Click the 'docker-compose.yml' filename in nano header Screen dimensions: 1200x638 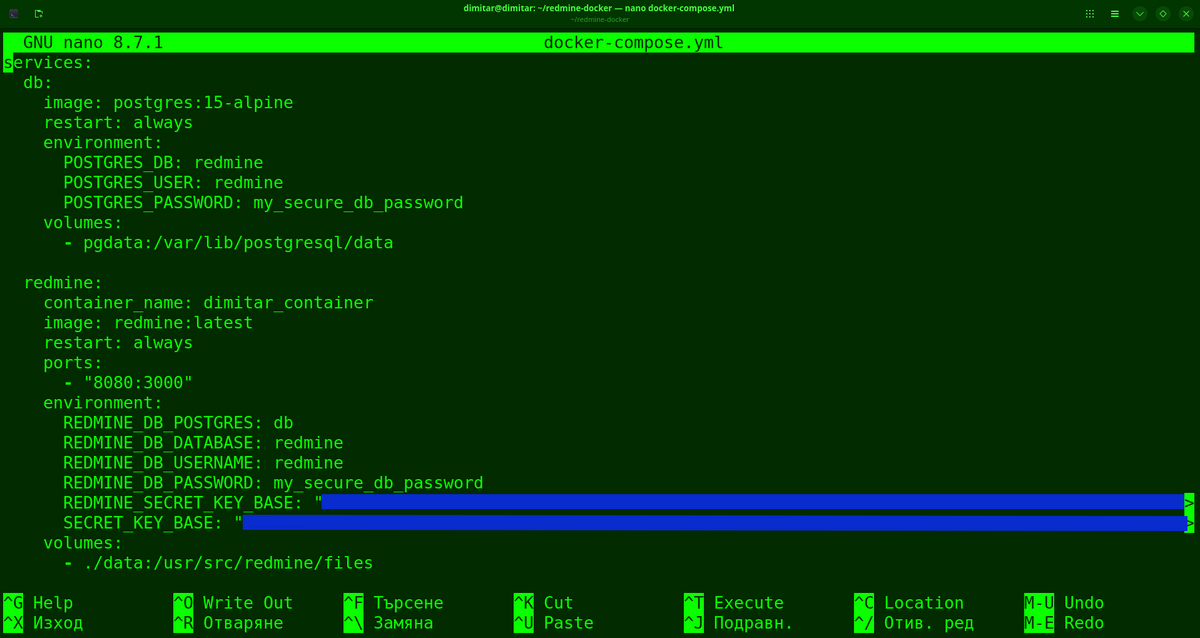click(x=633, y=43)
